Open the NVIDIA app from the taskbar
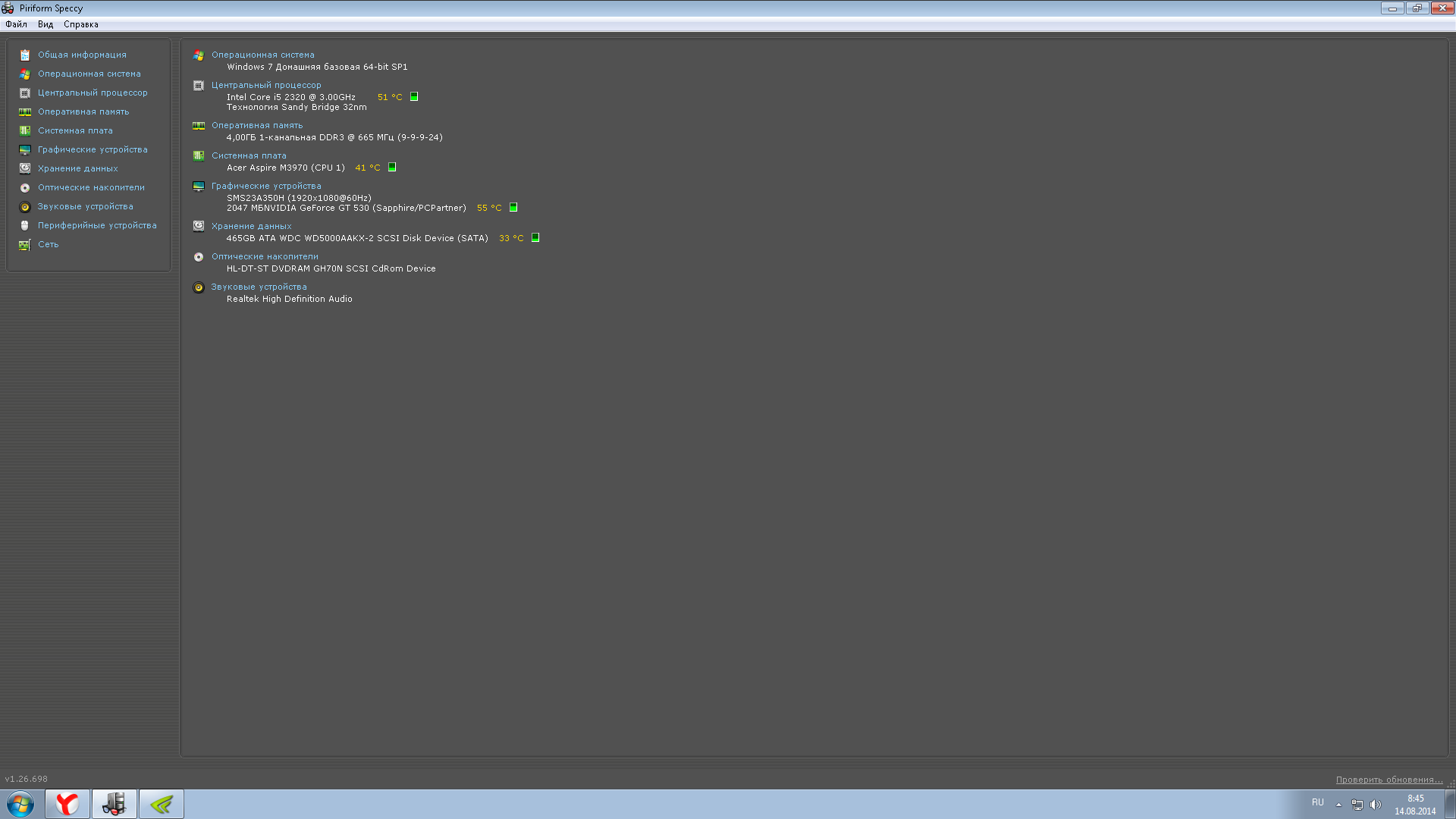The image size is (1456, 819). click(x=162, y=804)
